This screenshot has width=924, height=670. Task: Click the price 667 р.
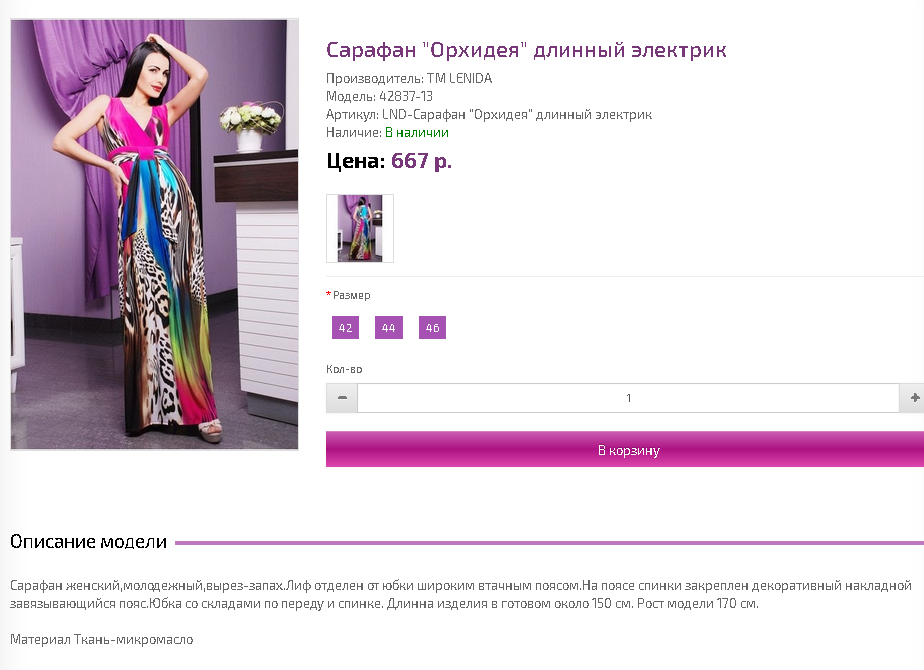(x=421, y=161)
